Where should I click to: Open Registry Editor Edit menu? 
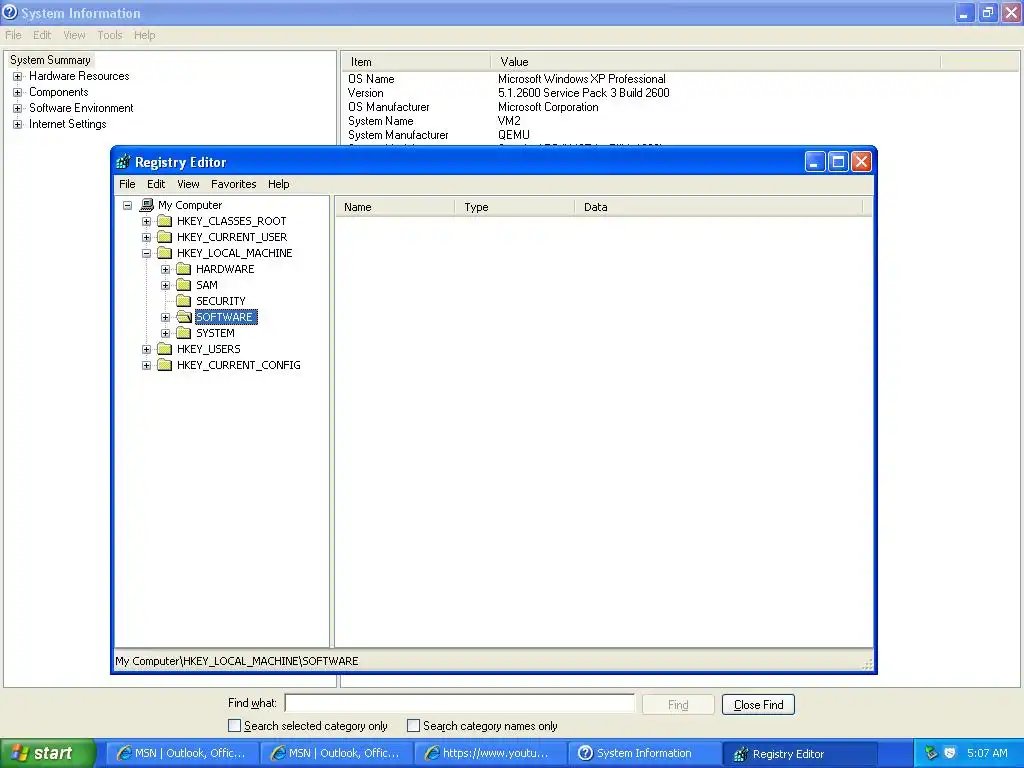click(156, 184)
